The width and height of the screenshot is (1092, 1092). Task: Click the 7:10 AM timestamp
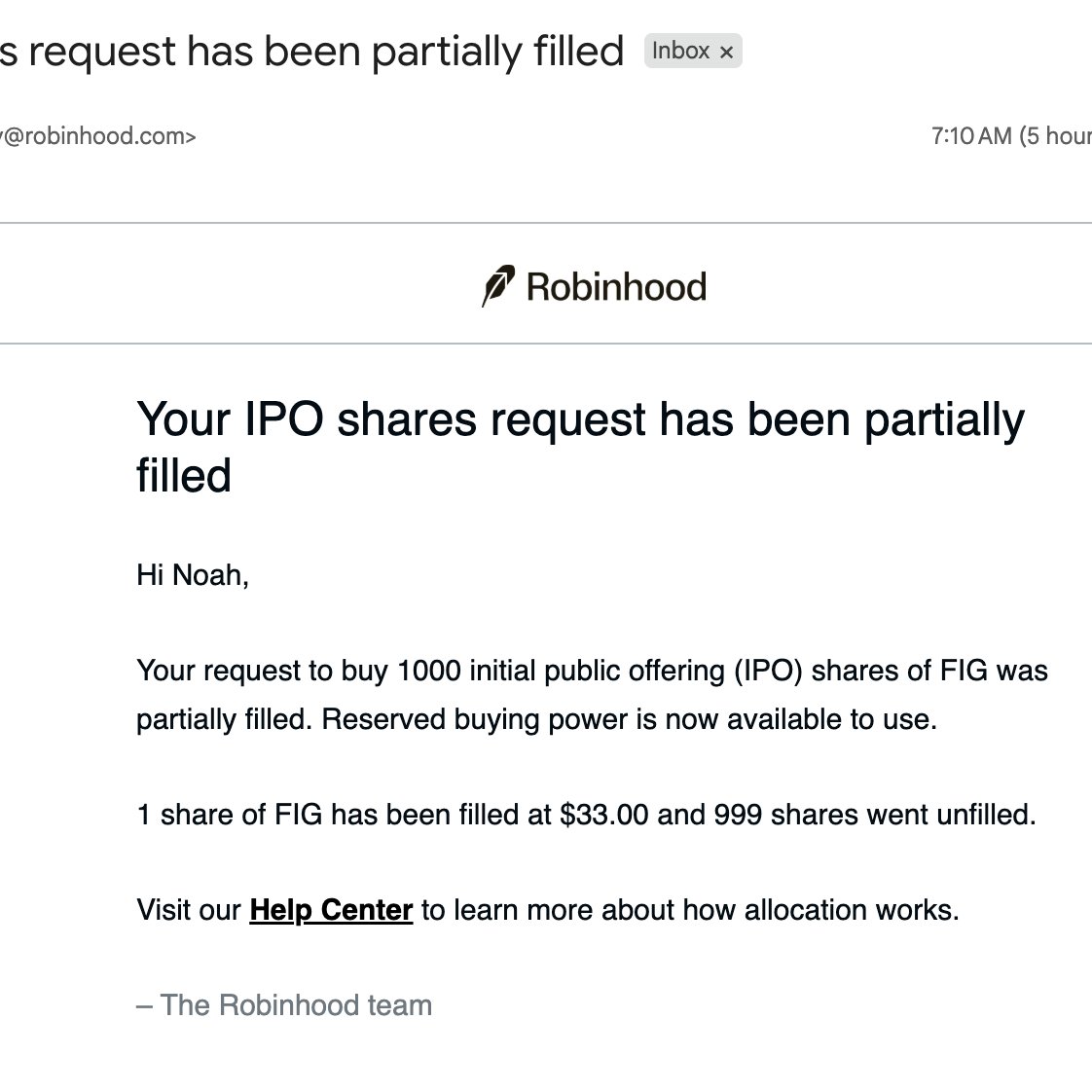pos(971,136)
